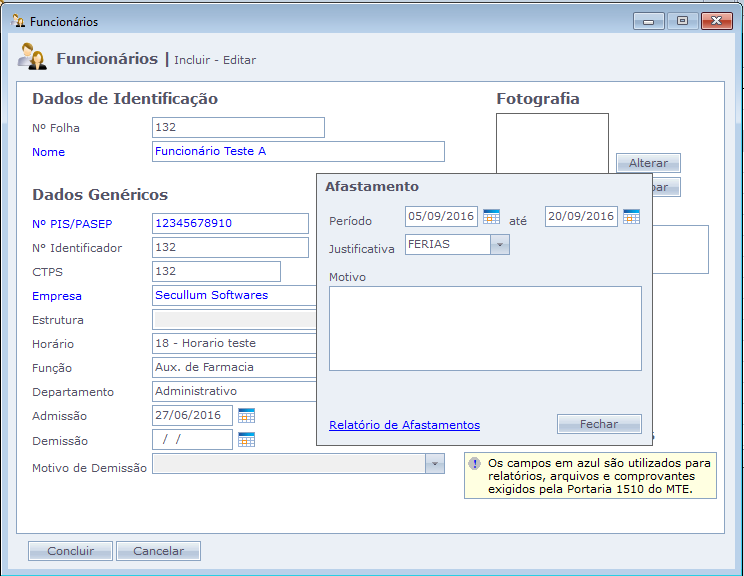Click the info icon in the yellow notice
The image size is (744, 576).
coord(475,464)
